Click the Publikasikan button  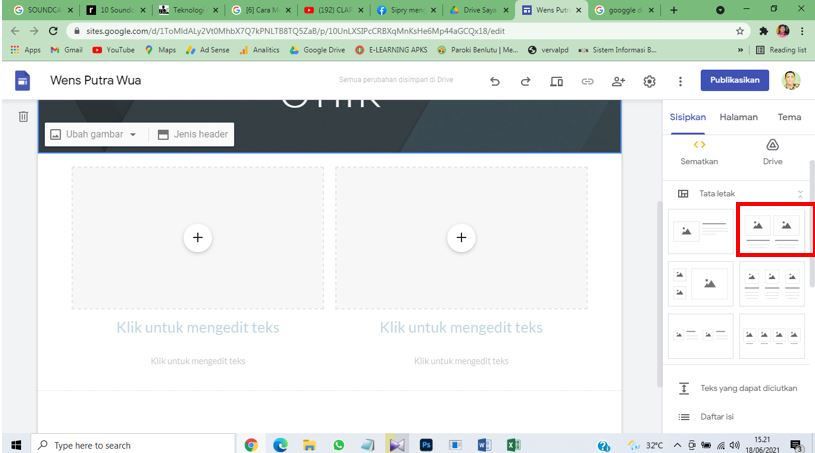pos(735,80)
